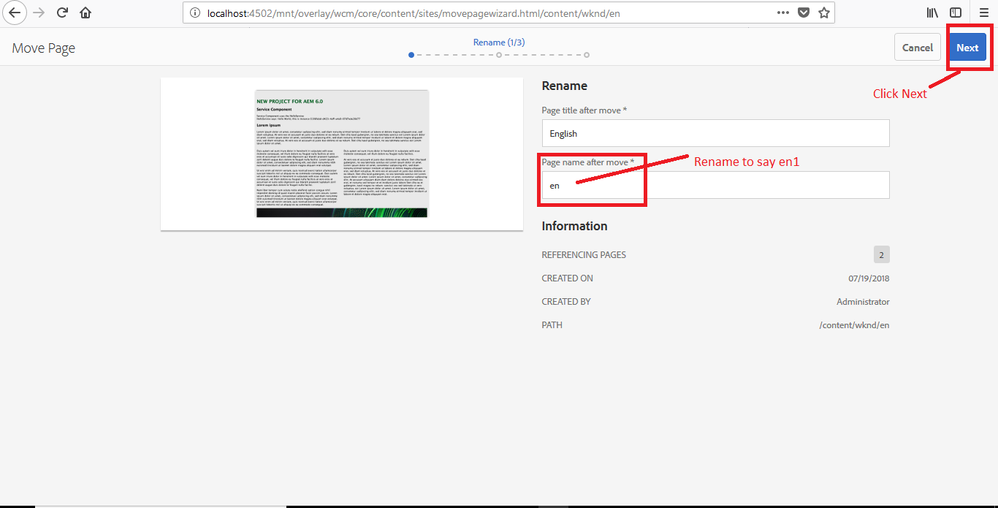Open site information icon in address bar
The height and width of the screenshot is (508, 998).
(195, 13)
